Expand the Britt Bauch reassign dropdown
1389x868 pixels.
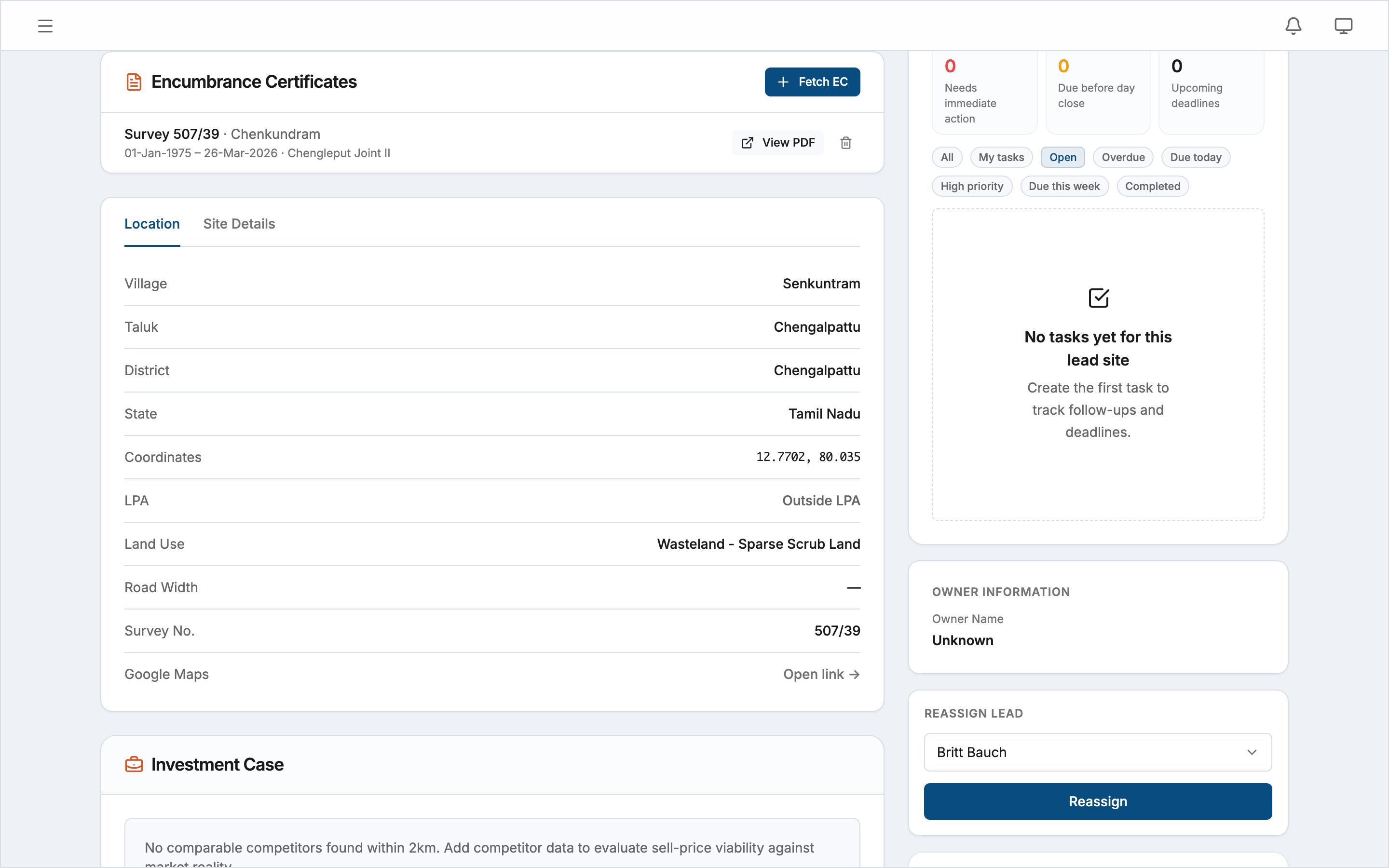click(x=1097, y=752)
